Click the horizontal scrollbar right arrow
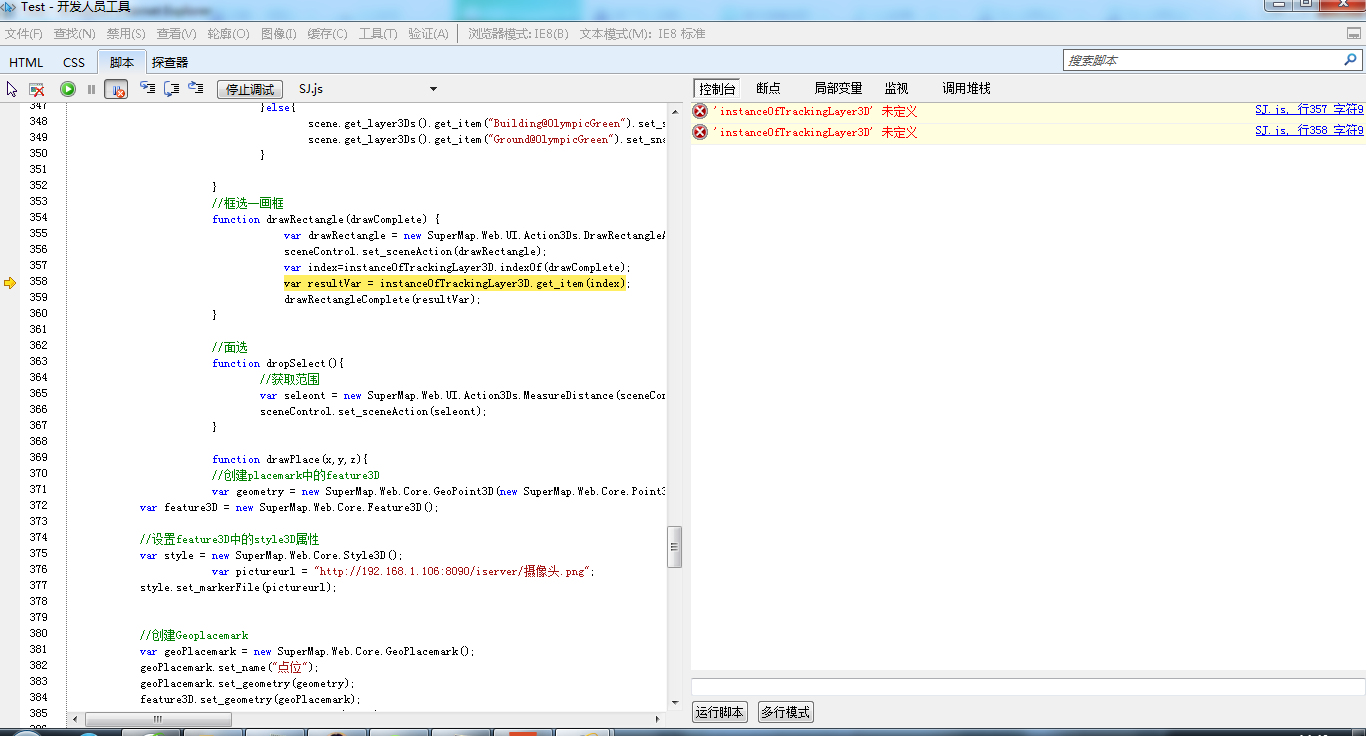The width and height of the screenshot is (1366, 736). point(658,719)
